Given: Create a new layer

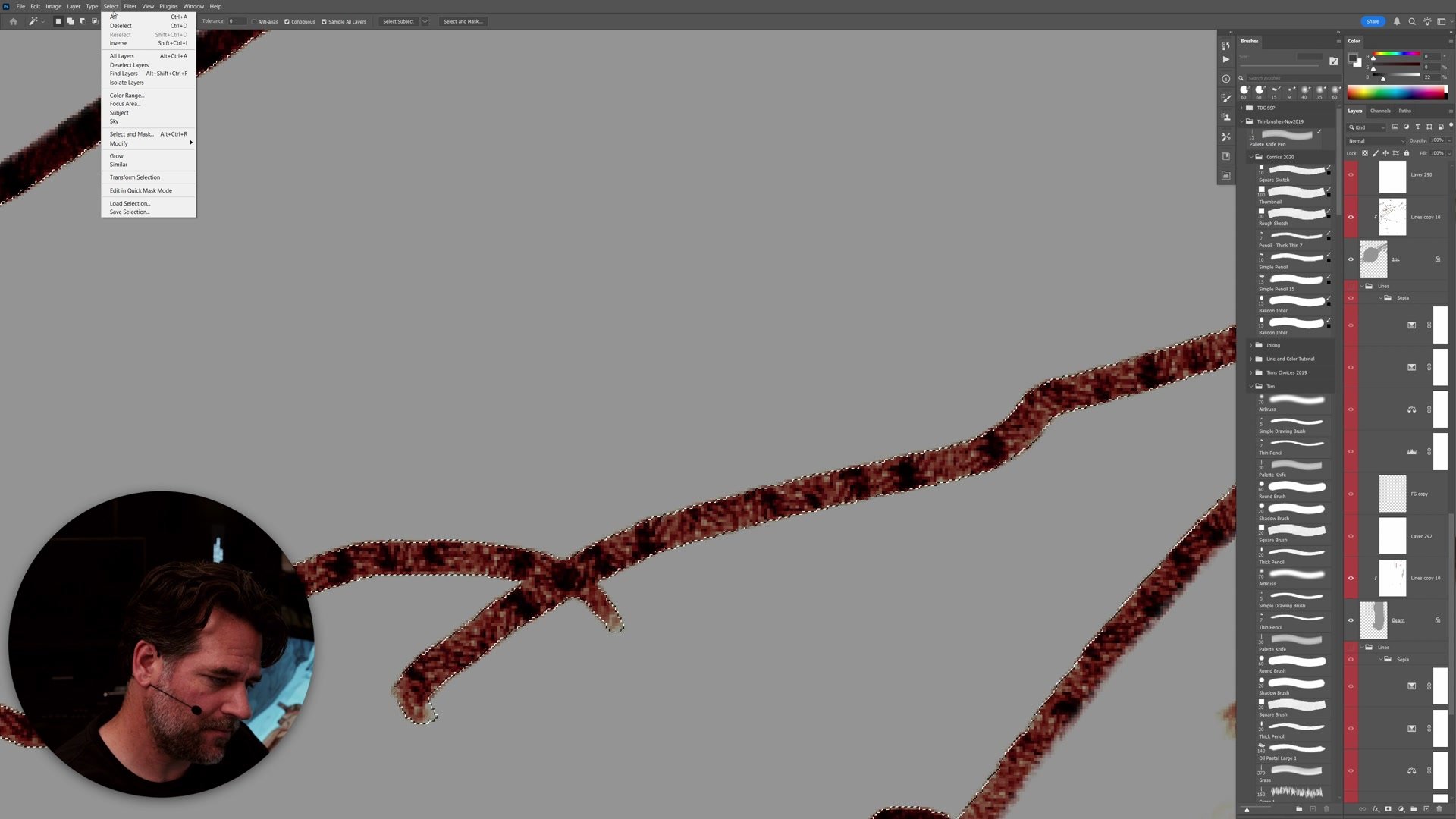Looking at the screenshot, I should [1426, 809].
